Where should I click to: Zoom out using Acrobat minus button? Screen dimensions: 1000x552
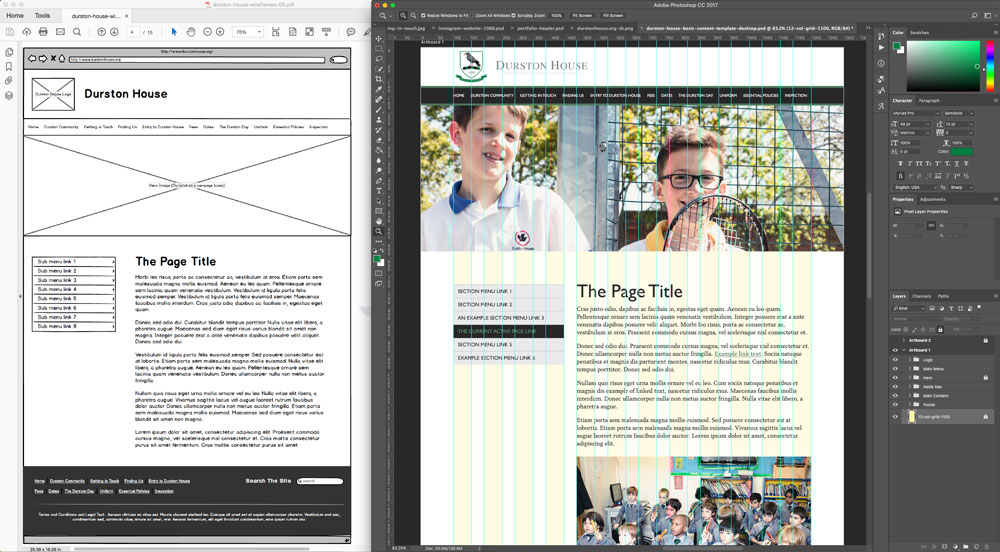(207, 31)
